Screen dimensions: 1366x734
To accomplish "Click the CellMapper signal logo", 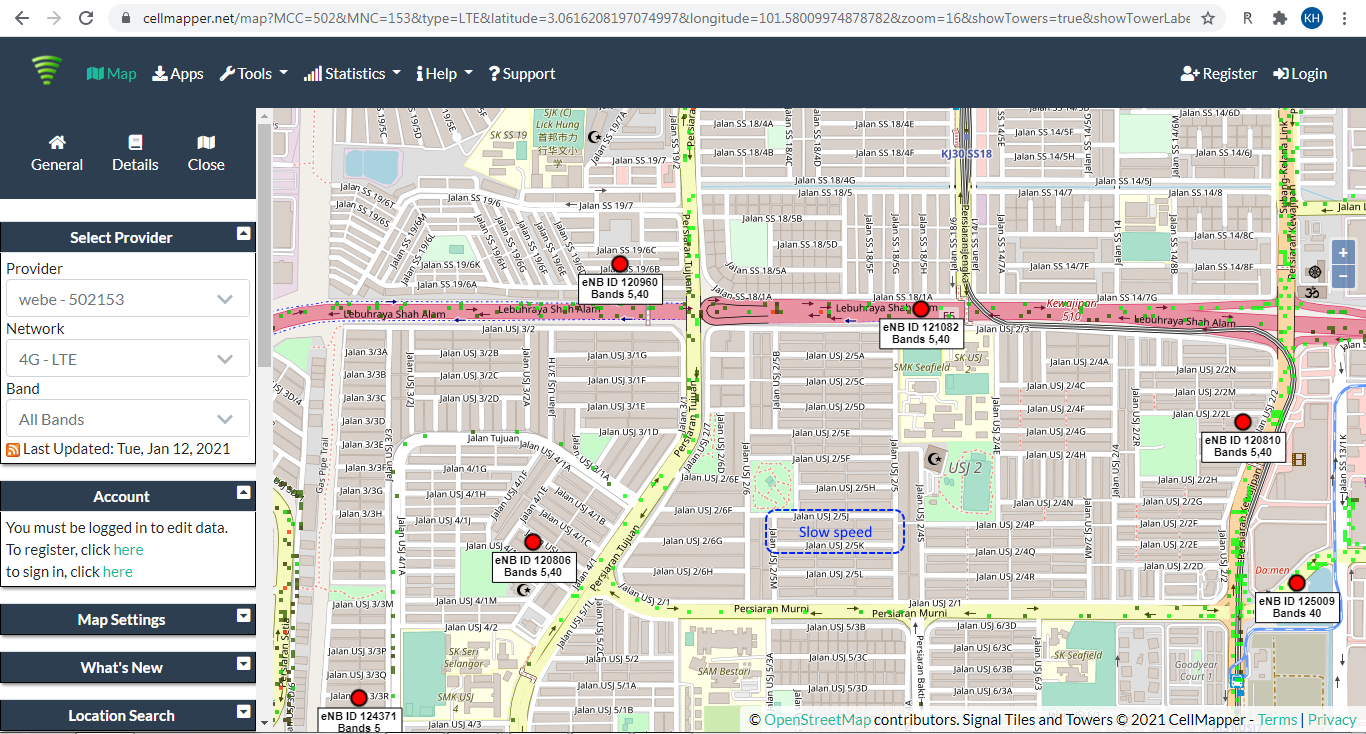I will [x=46, y=71].
